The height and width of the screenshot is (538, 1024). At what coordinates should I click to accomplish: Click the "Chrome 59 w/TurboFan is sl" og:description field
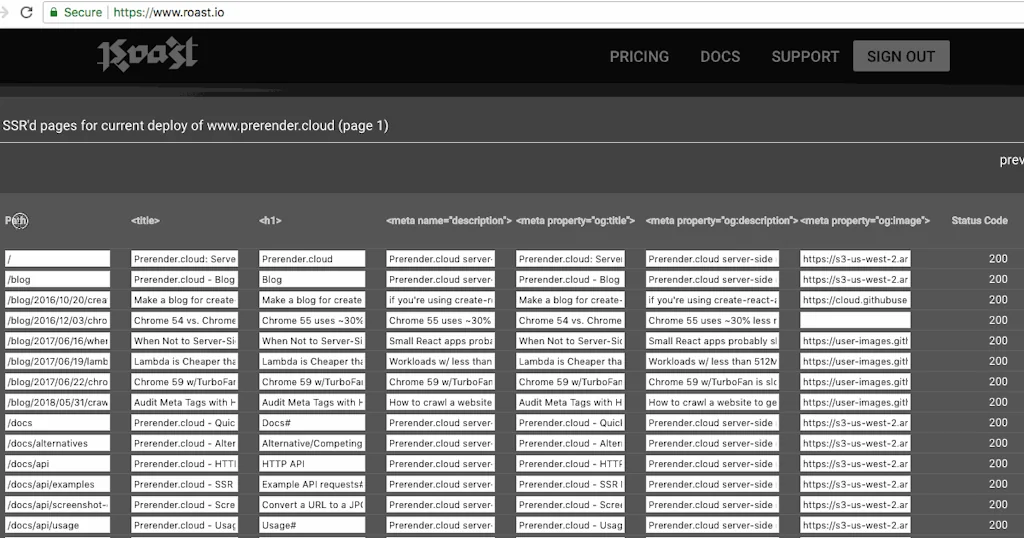(712, 381)
